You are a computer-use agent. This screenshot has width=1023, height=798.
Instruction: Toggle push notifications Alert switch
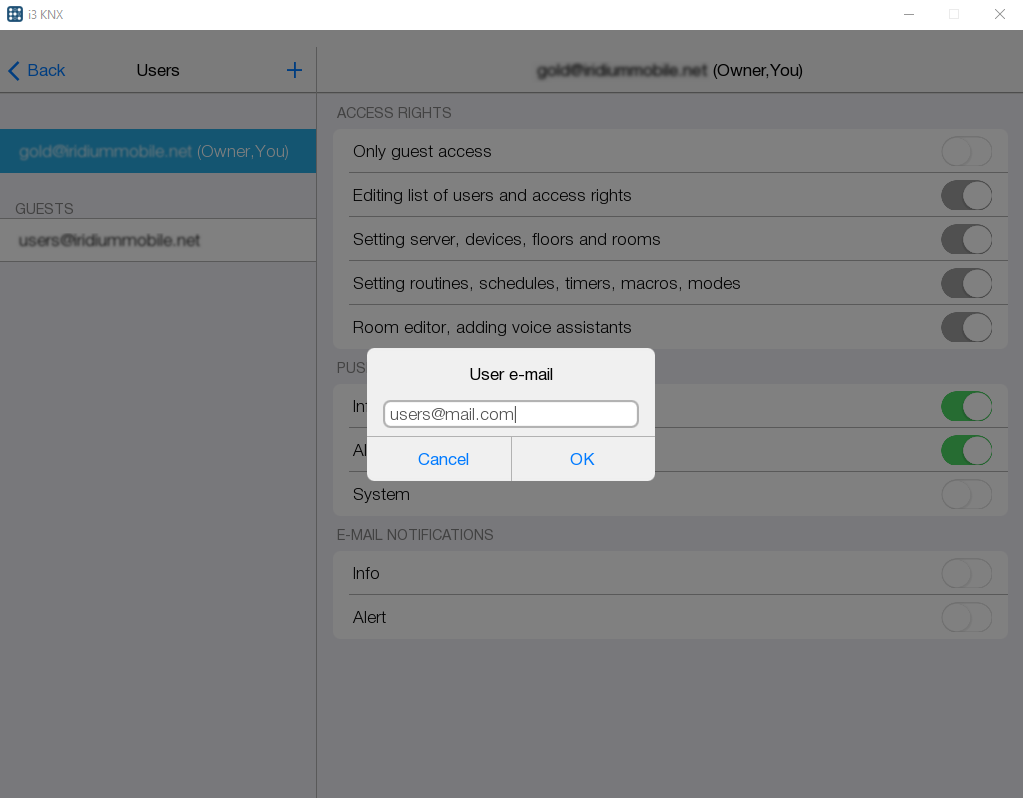point(966,451)
